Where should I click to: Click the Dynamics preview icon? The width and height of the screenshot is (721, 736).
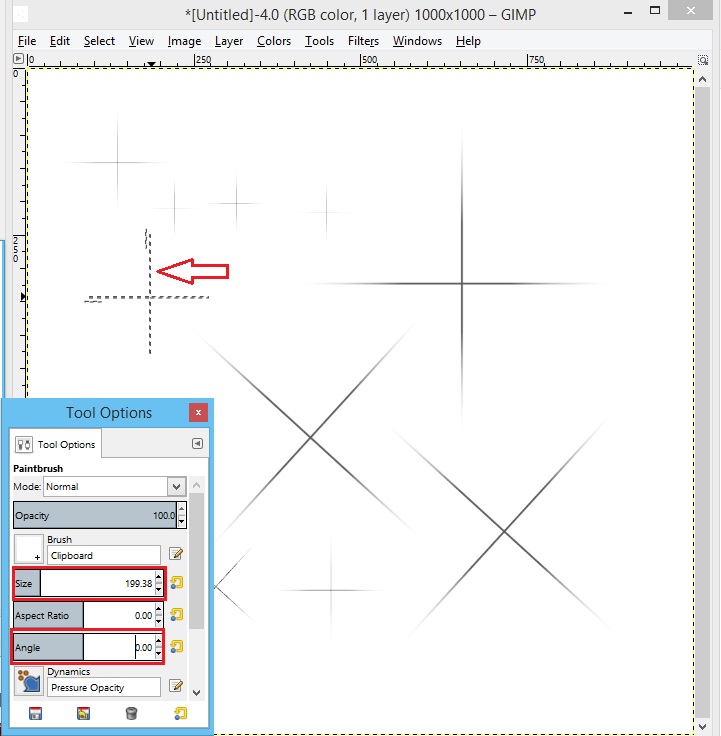click(x=29, y=681)
